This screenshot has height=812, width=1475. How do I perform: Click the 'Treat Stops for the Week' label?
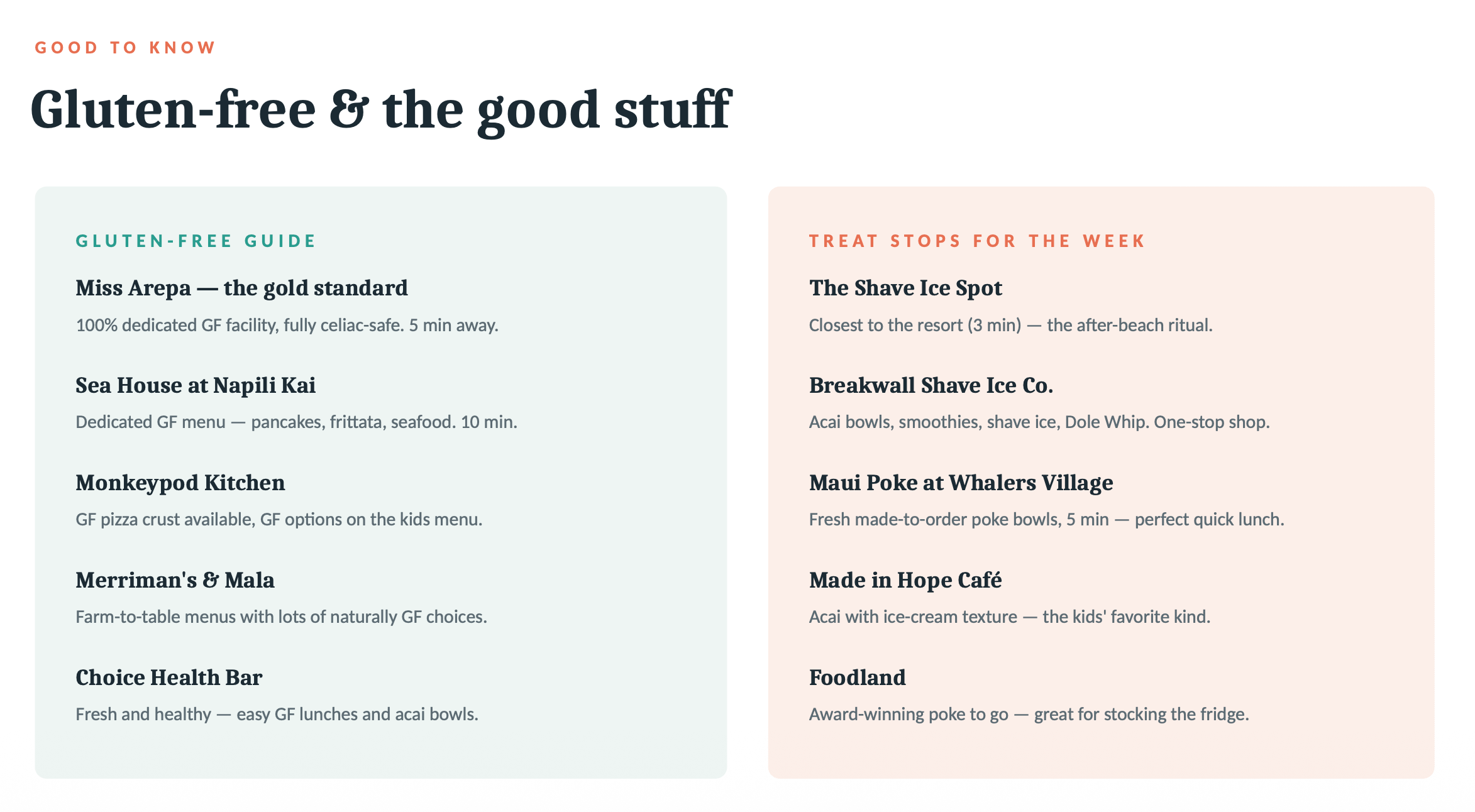tap(977, 241)
